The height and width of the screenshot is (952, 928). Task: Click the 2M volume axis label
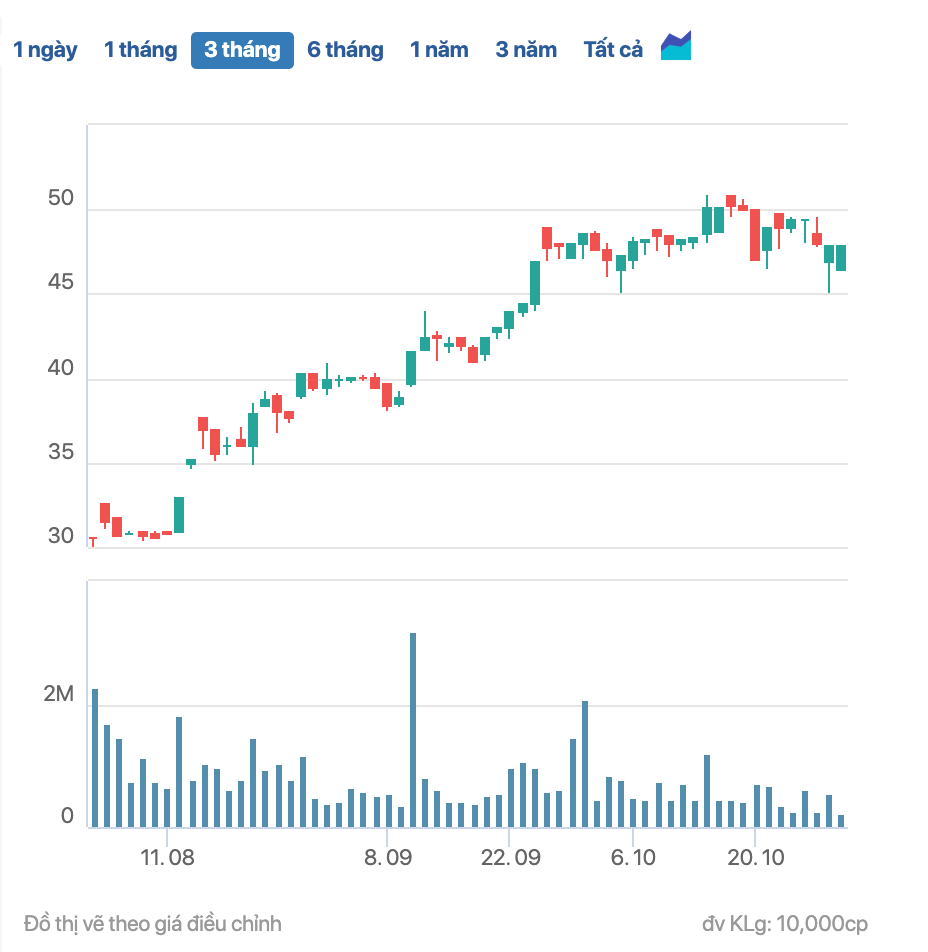pos(59,695)
